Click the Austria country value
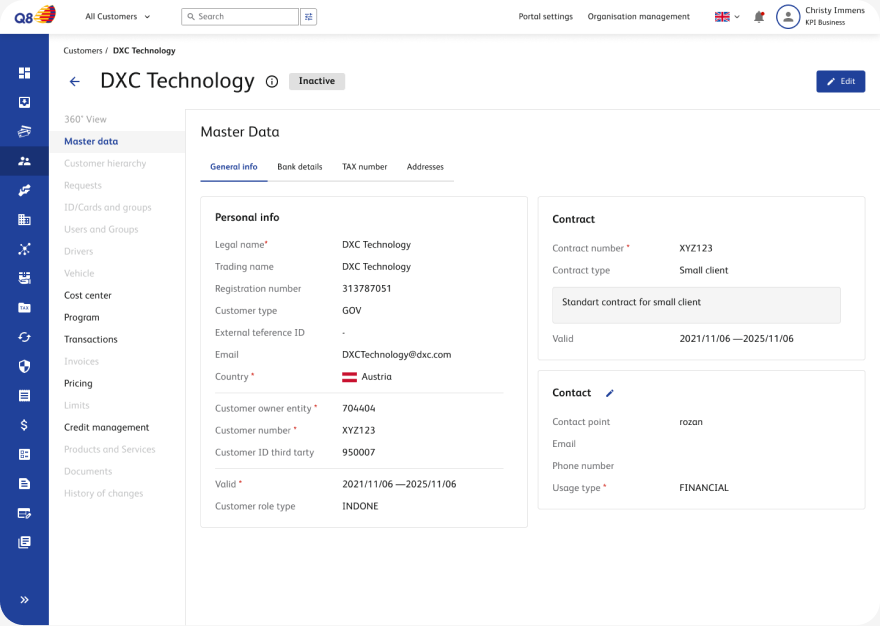 [366, 377]
